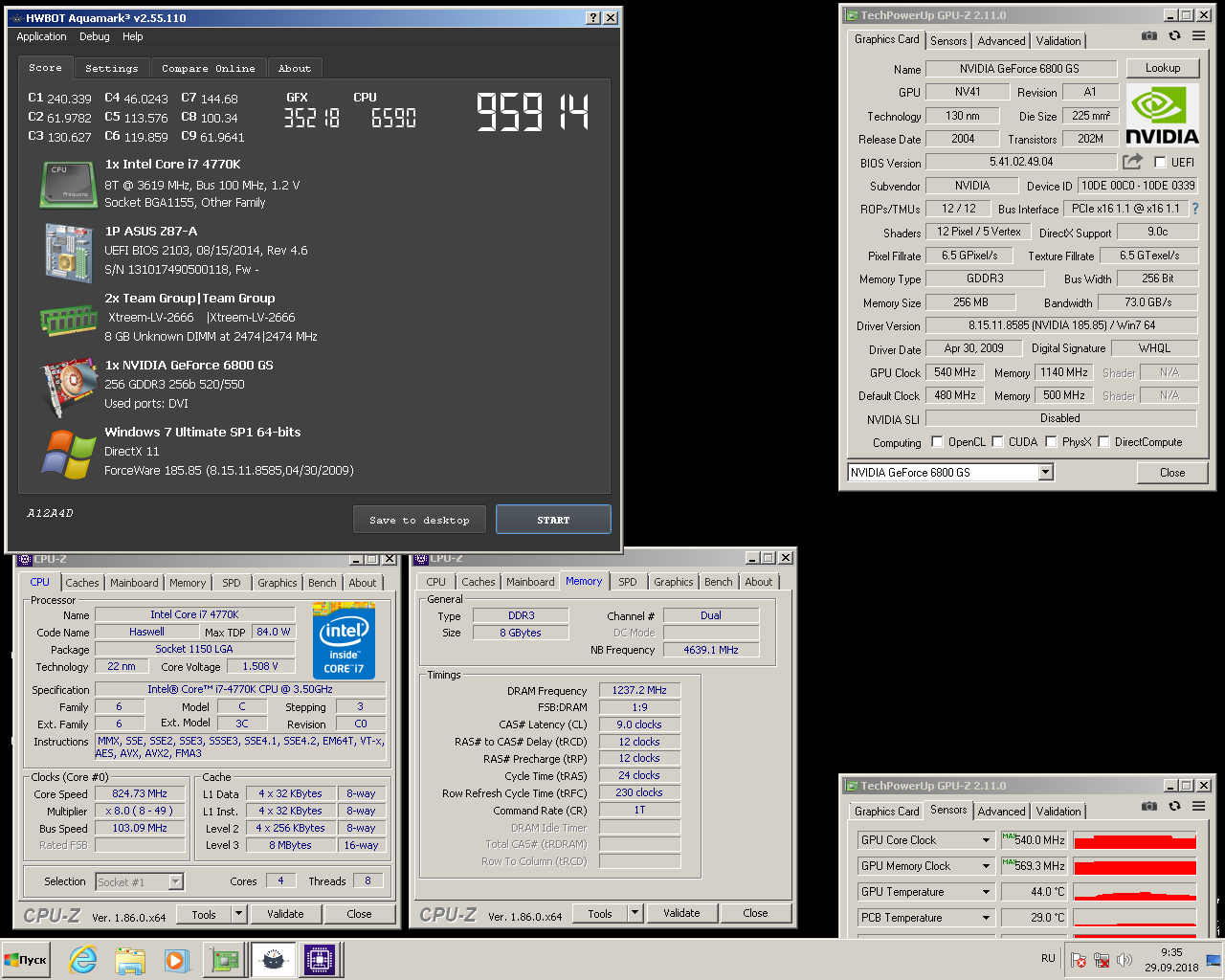Viewport: 1225px width, 980px height.
Task: Click the motherboard icon in Aquamark
Action: pos(68,253)
